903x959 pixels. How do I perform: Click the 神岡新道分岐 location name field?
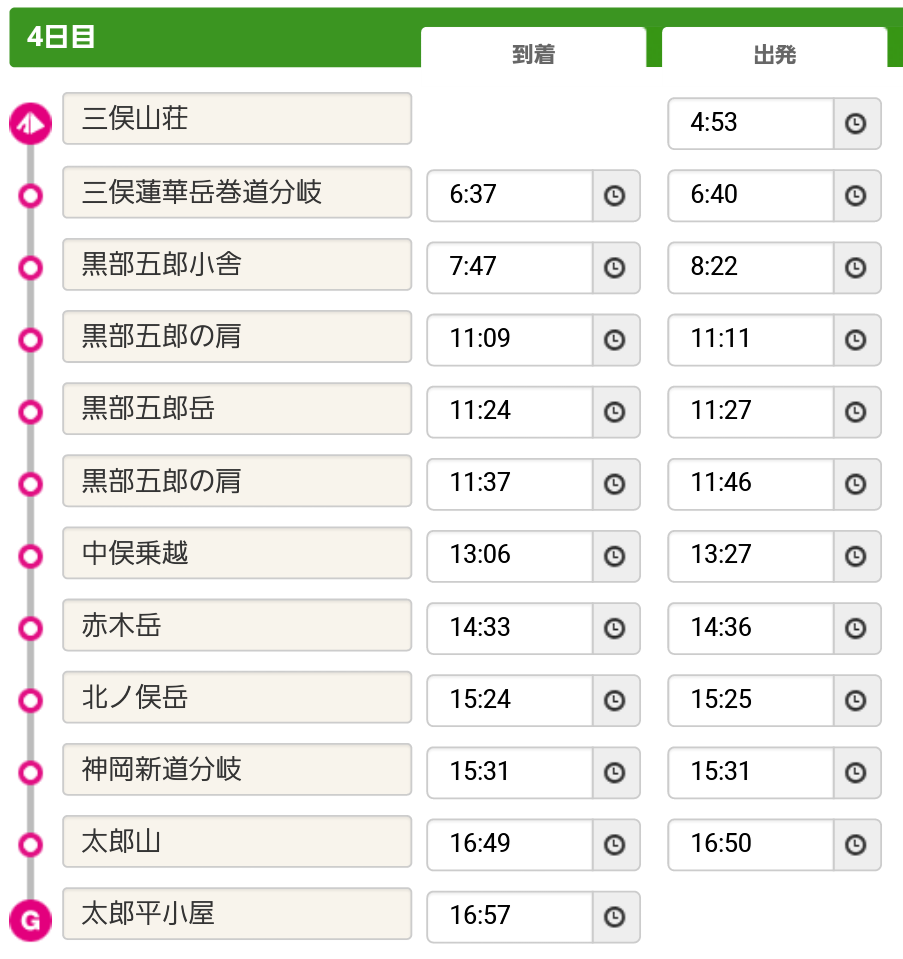pos(237,769)
